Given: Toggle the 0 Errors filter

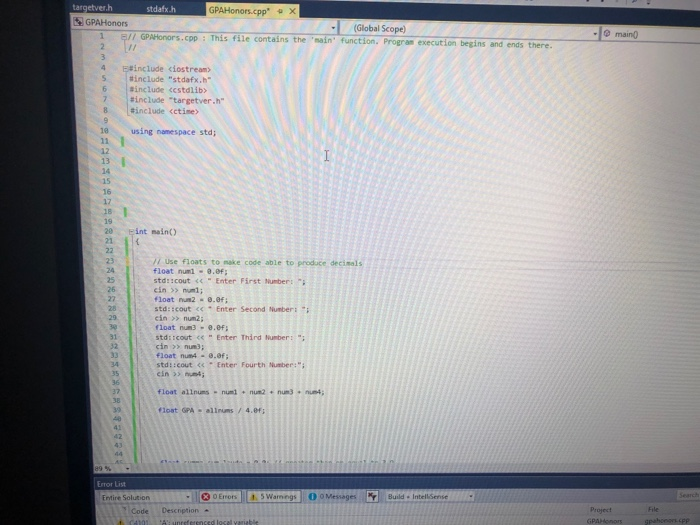Looking at the screenshot, I should tap(219, 496).
